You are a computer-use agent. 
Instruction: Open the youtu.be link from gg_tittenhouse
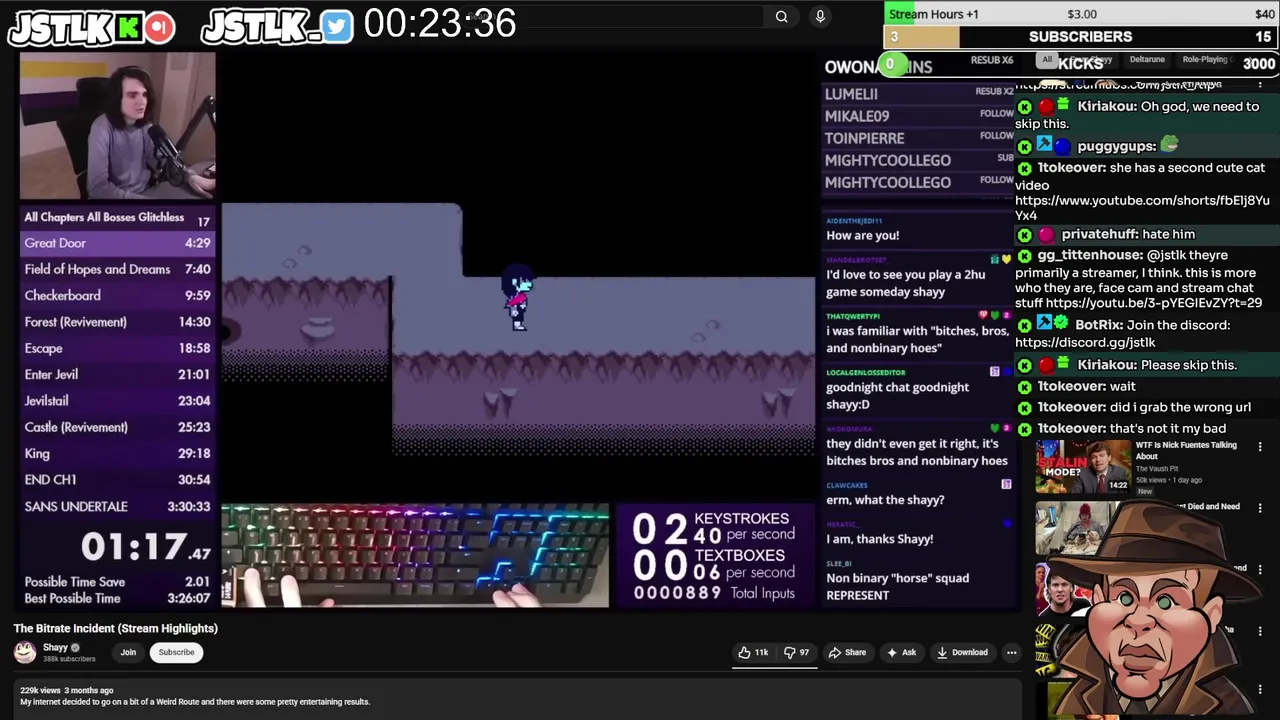1154,303
